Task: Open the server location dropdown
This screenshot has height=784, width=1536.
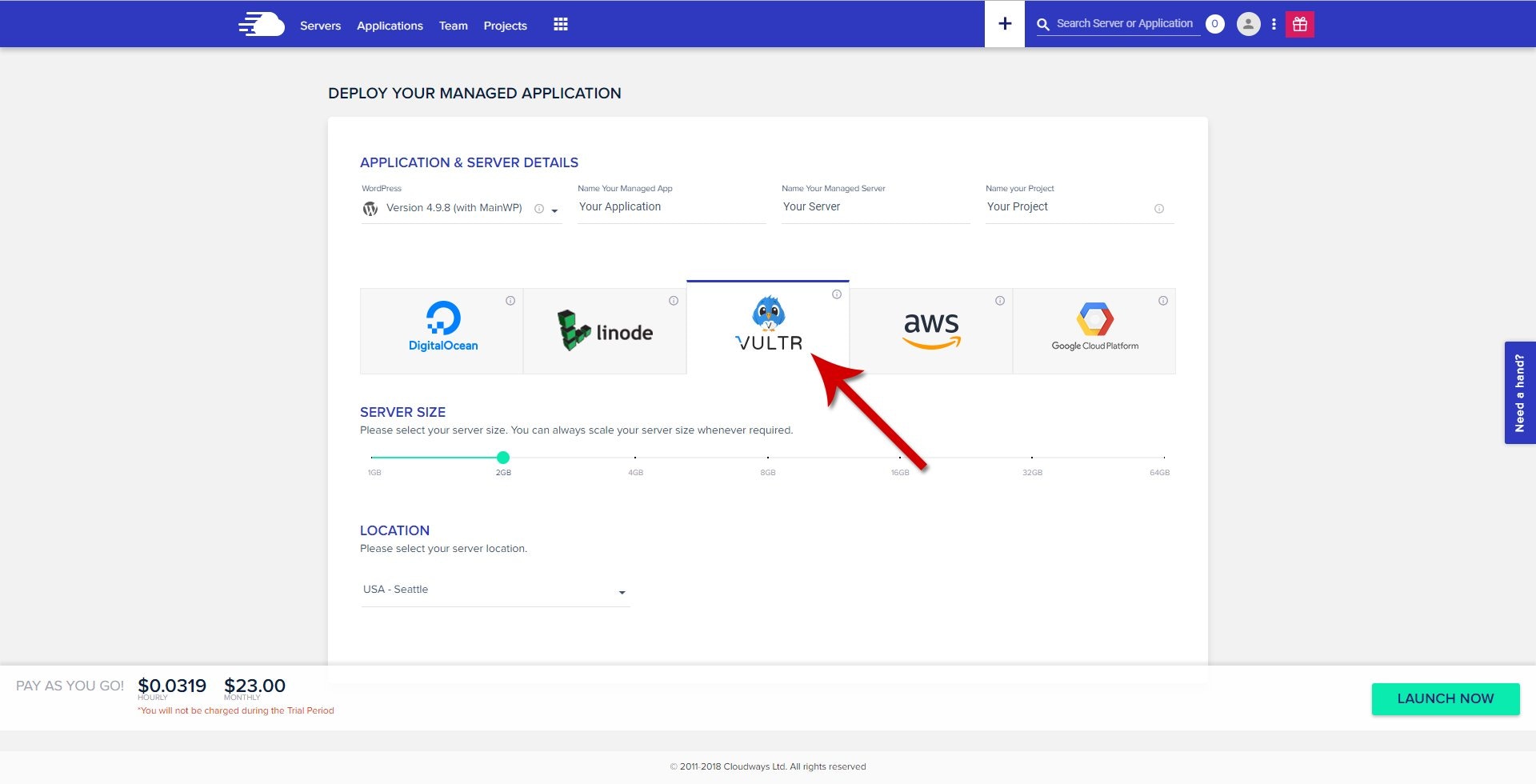Action: (x=494, y=590)
